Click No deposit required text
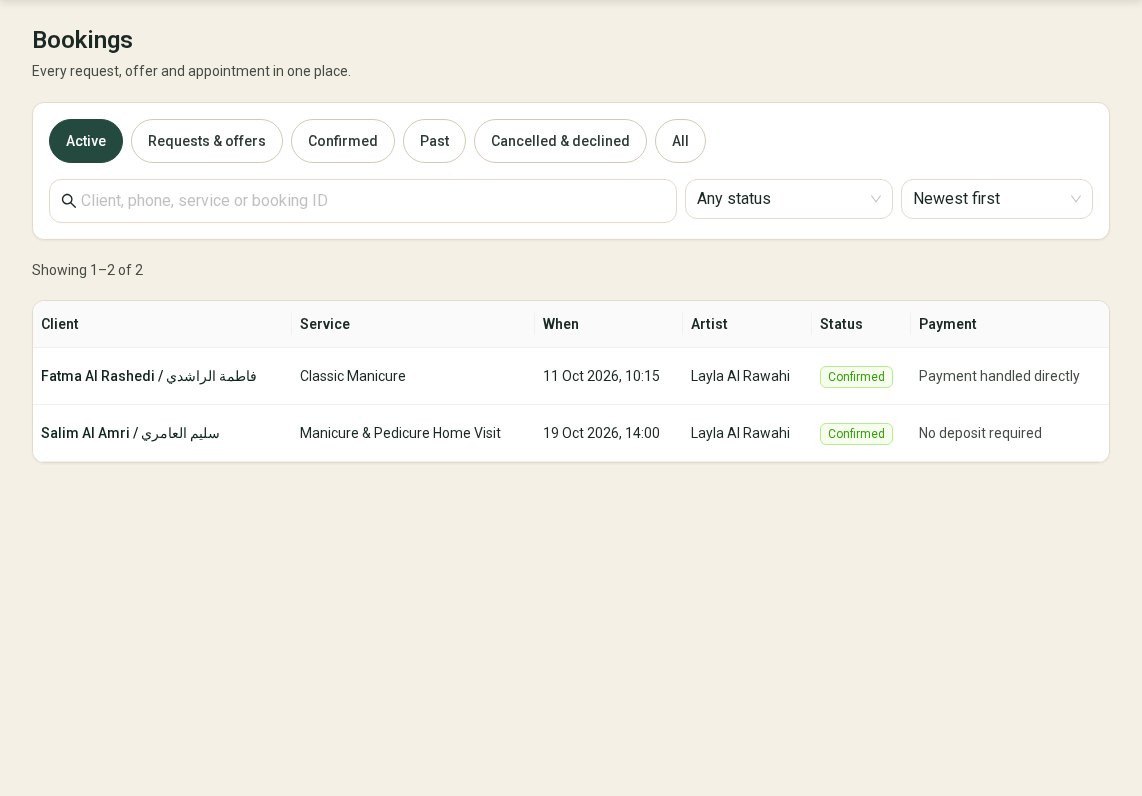This screenshot has width=1142, height=796. (980, 433)
